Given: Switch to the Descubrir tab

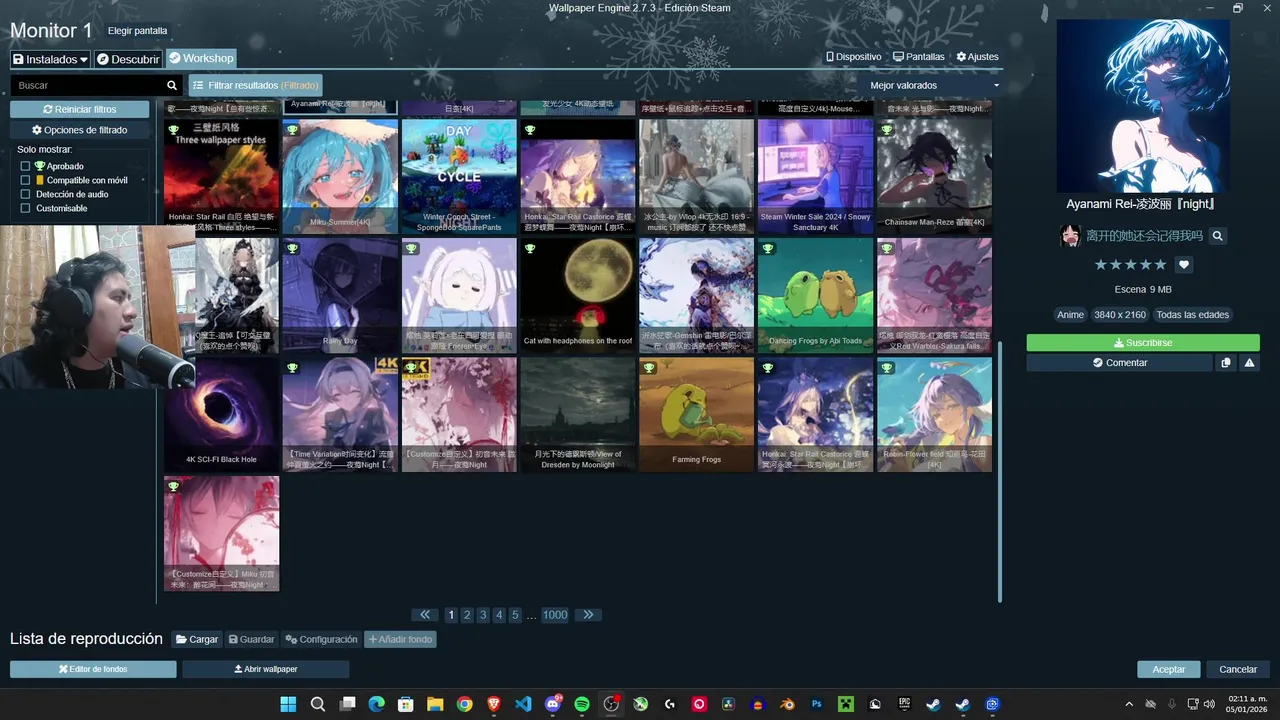Looking at the screenshot, I should [x=128, y=59].
